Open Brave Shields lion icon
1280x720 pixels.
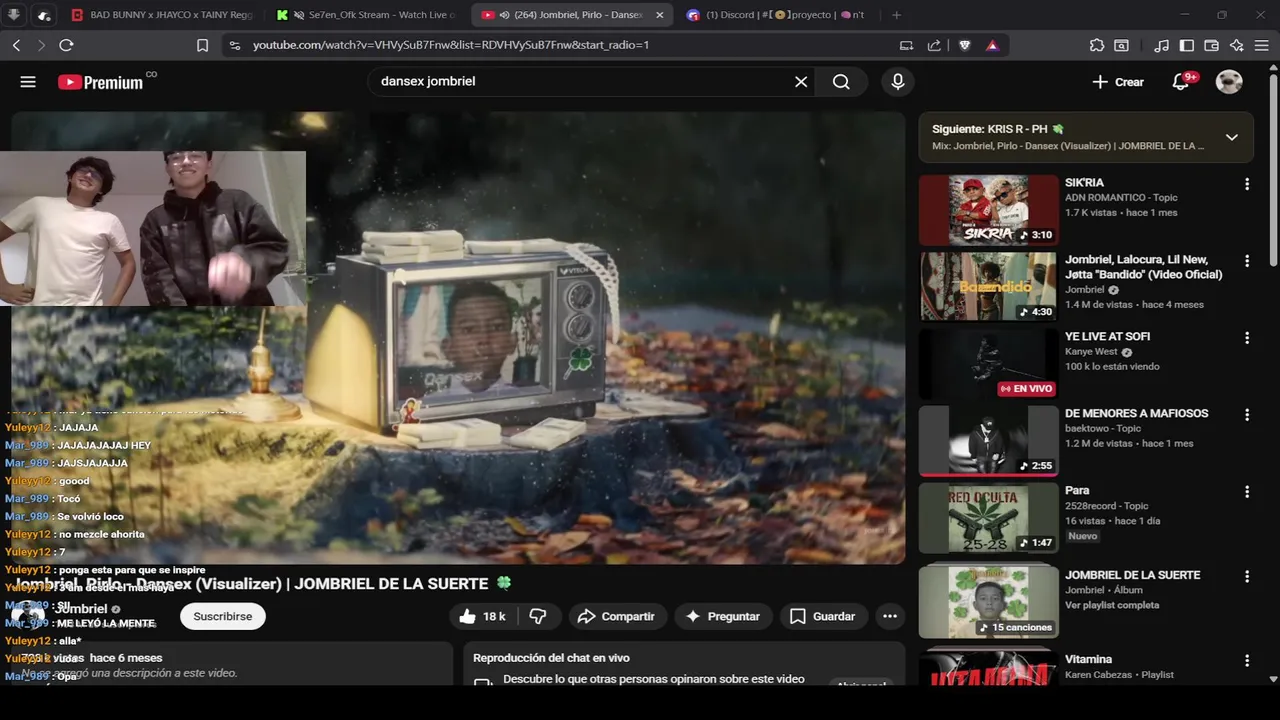click(965, 45)
